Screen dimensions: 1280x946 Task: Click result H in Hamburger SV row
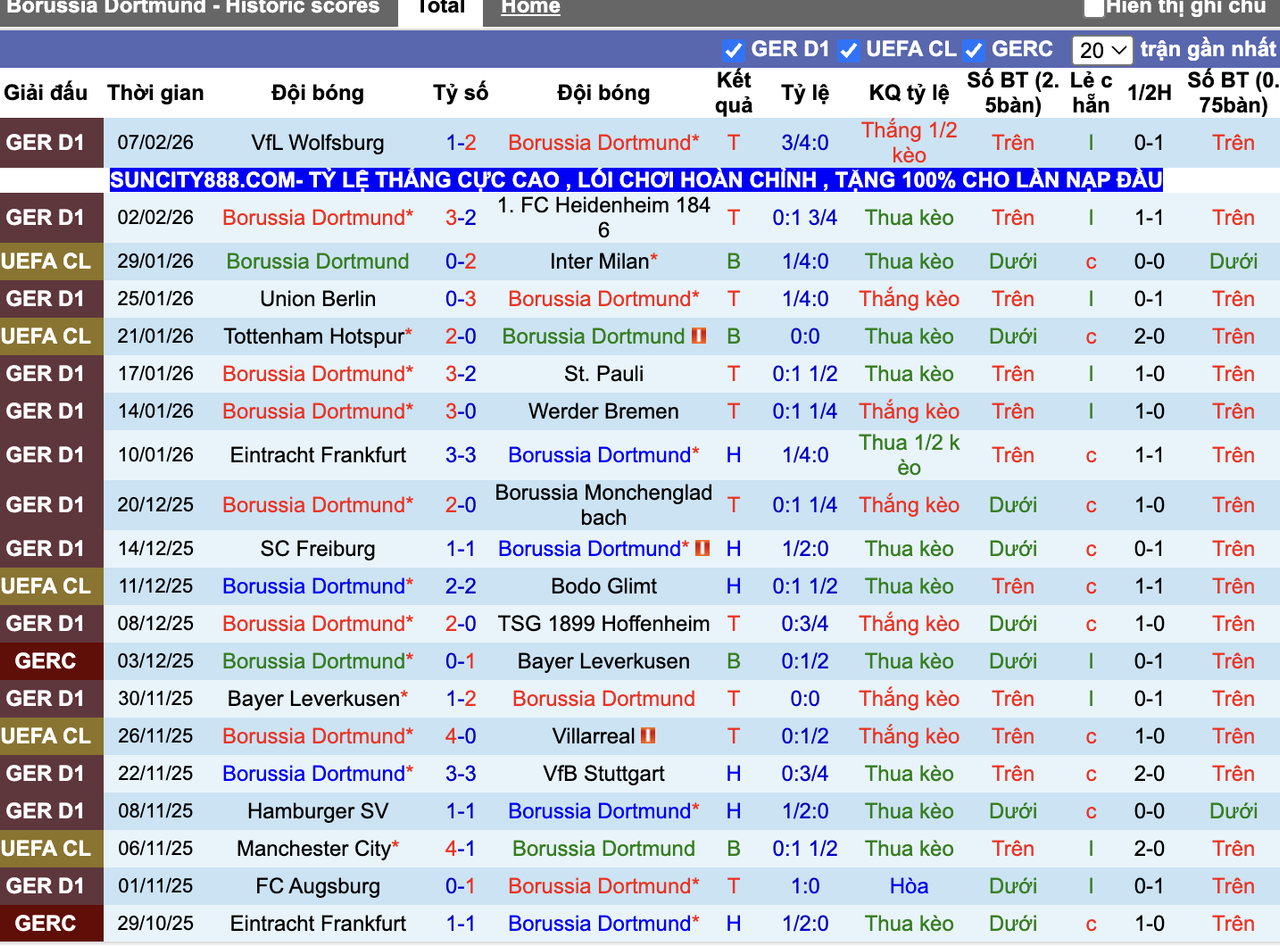tap(734, 811)
